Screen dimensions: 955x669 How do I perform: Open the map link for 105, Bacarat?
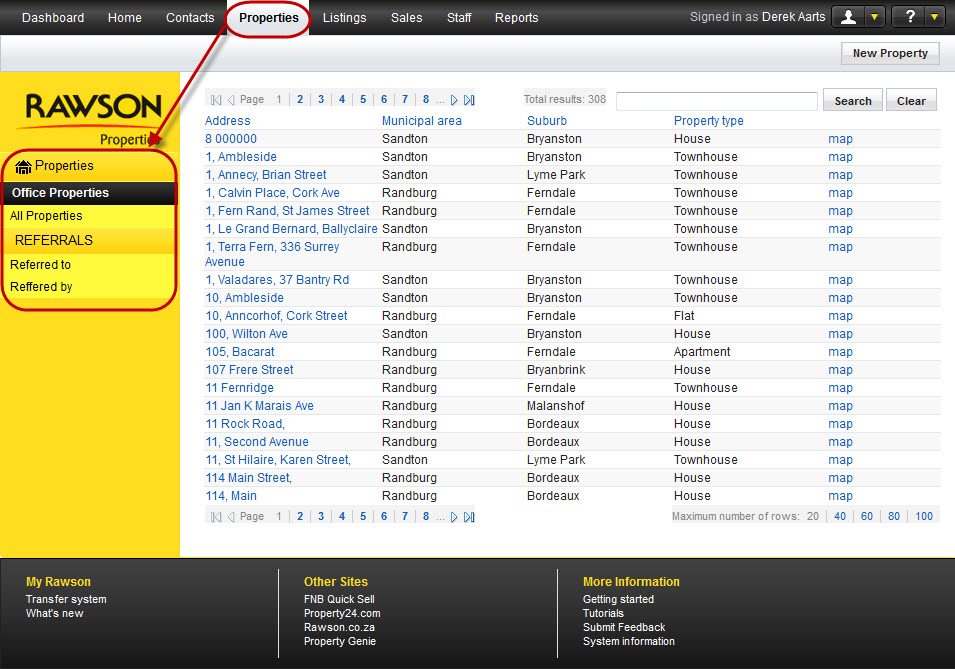tap(840, 352)
